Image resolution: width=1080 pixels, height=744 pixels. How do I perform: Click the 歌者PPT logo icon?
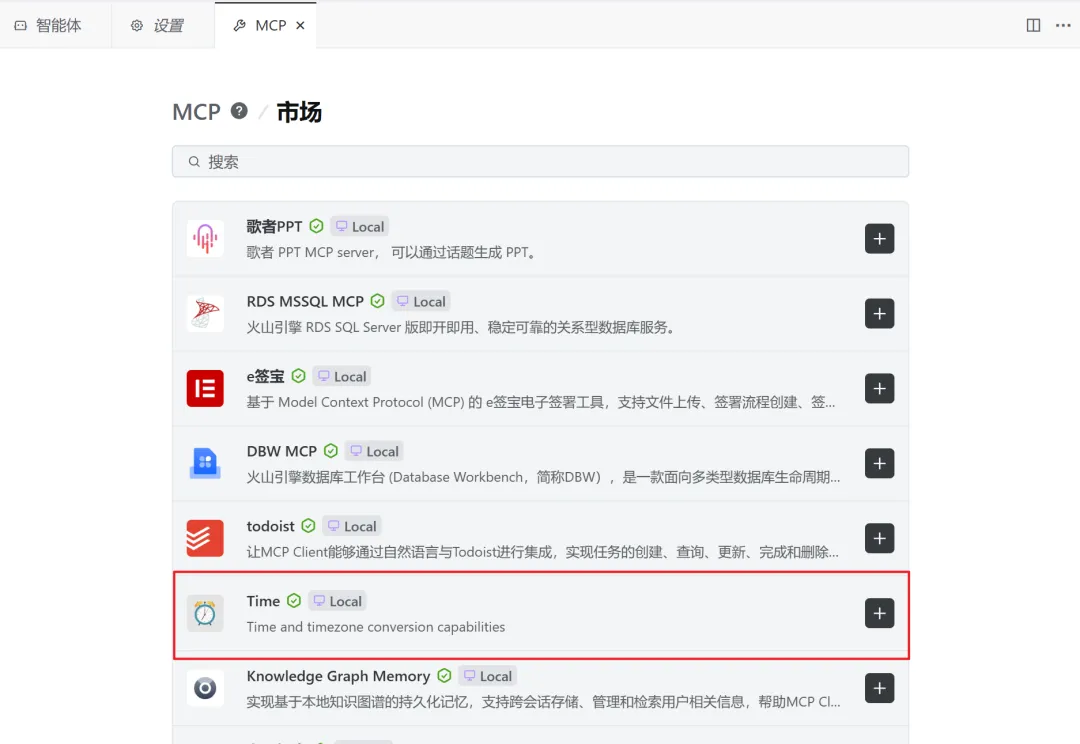[x=205, y=239]
